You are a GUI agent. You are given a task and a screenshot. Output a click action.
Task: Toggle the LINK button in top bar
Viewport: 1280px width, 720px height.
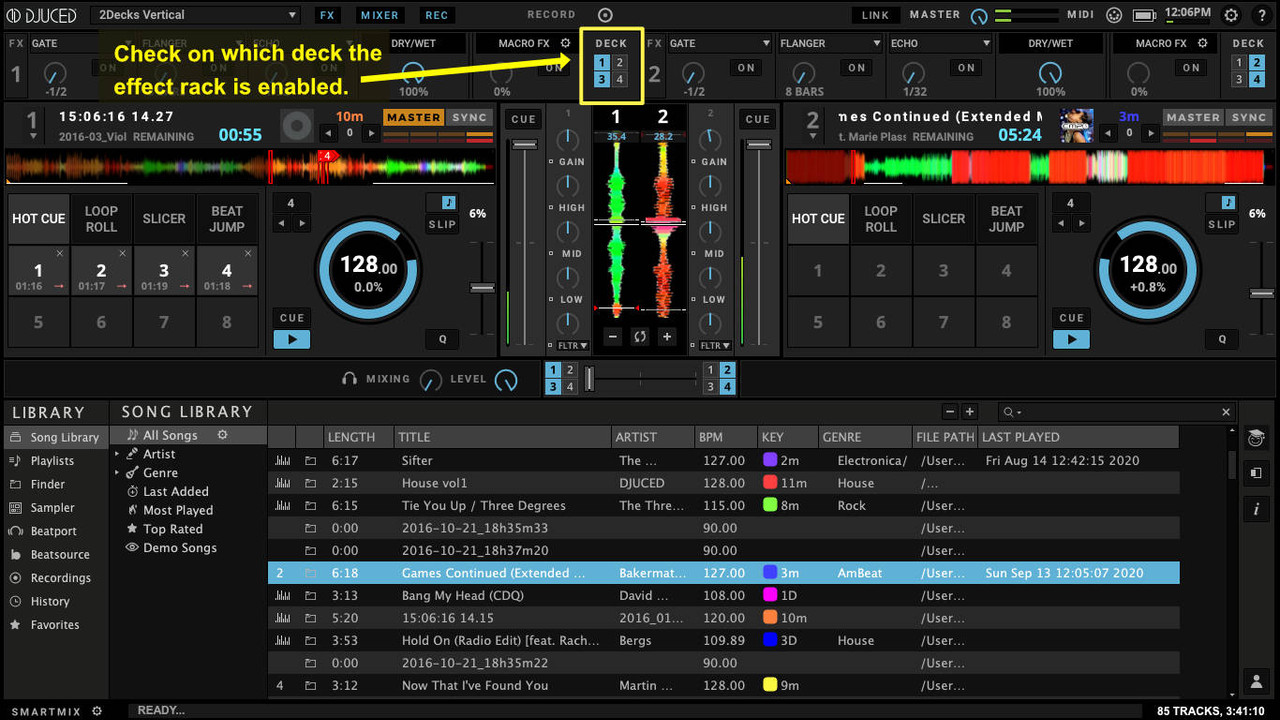875,15
